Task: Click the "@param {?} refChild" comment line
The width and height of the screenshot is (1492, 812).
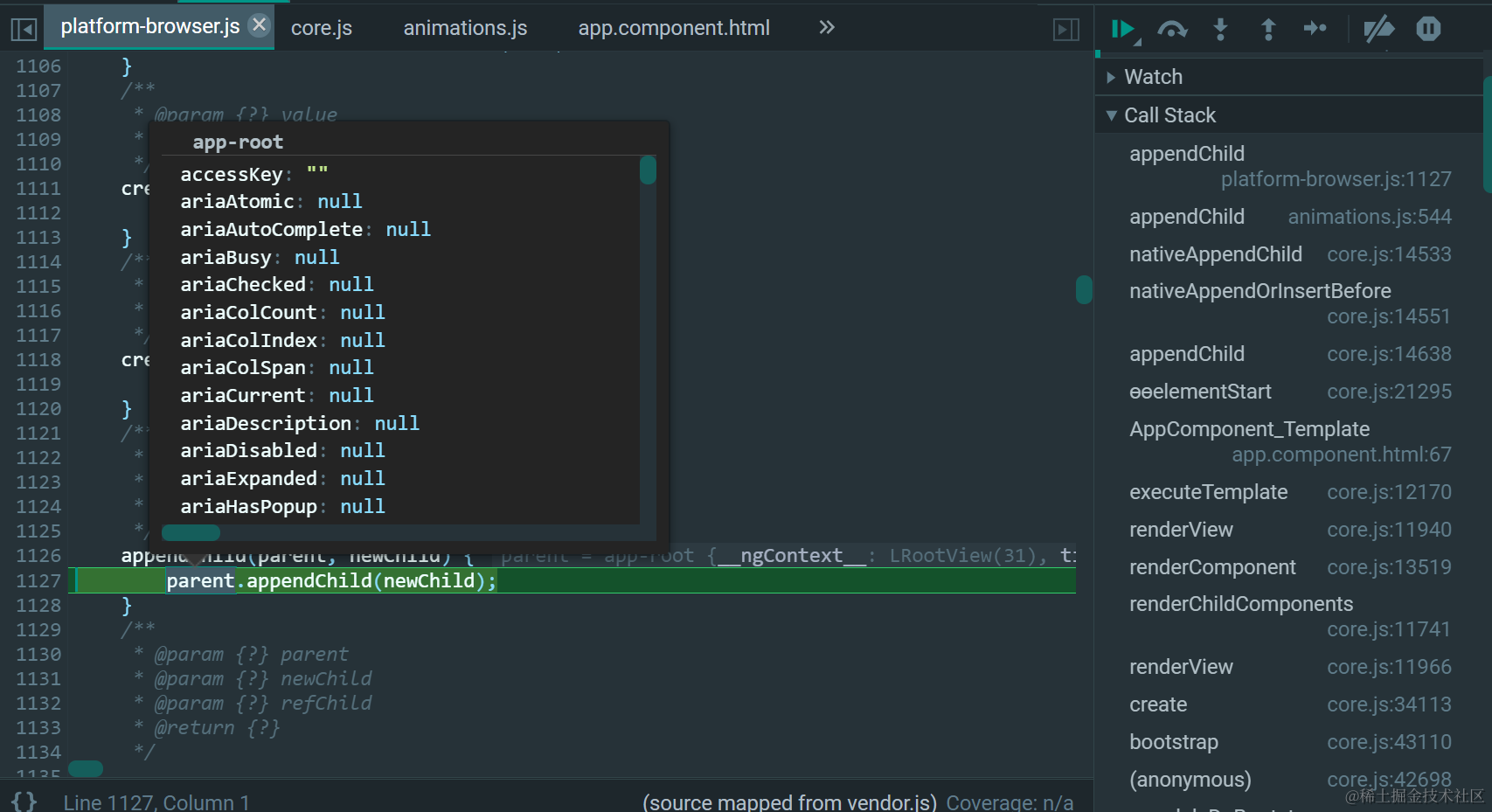Action: click(x=253, y=703)
